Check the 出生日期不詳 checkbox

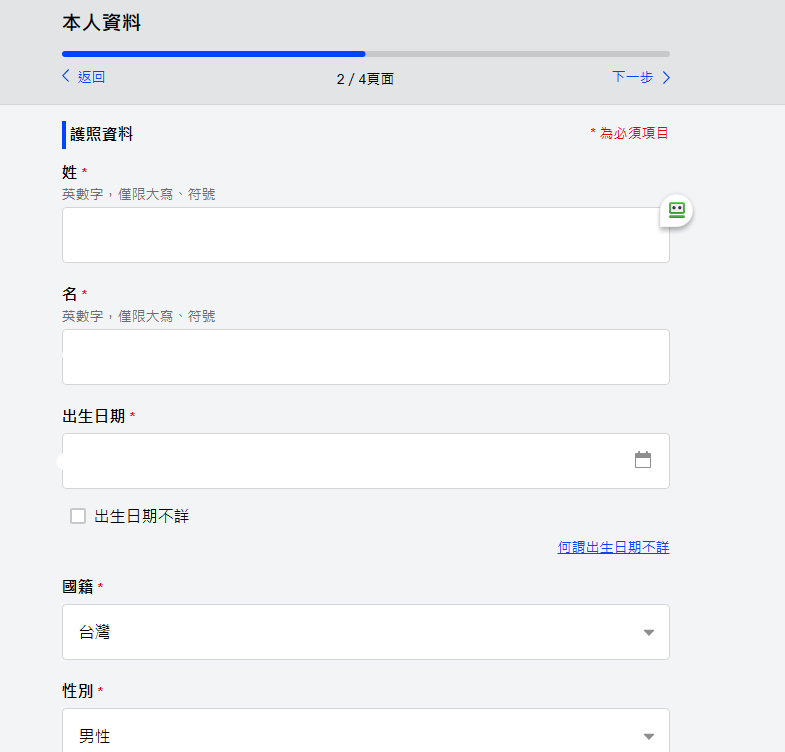[78, 516]
